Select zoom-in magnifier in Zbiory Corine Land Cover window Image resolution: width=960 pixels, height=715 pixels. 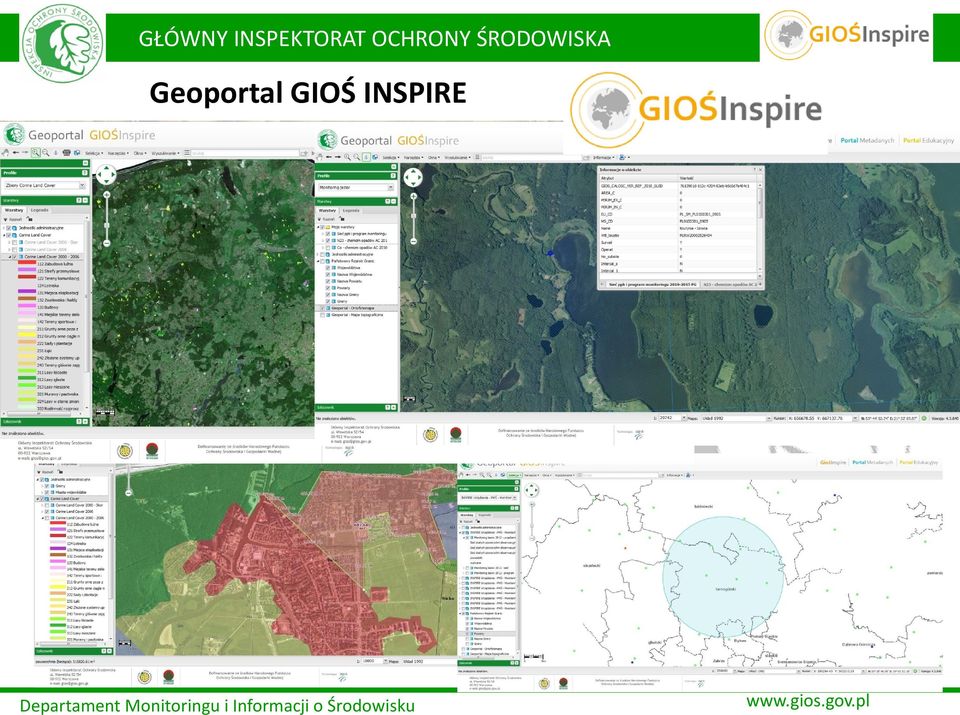coord(36,152)
